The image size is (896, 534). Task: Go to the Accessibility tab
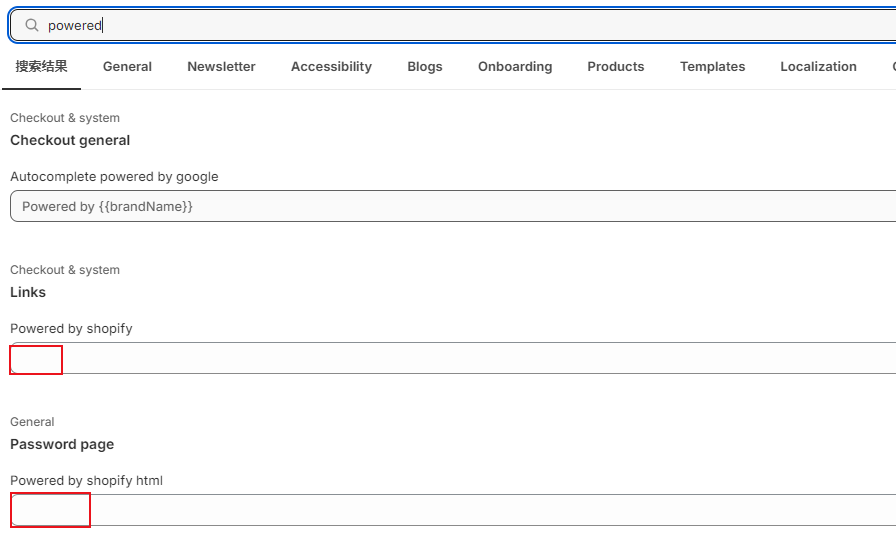(331, 67)
